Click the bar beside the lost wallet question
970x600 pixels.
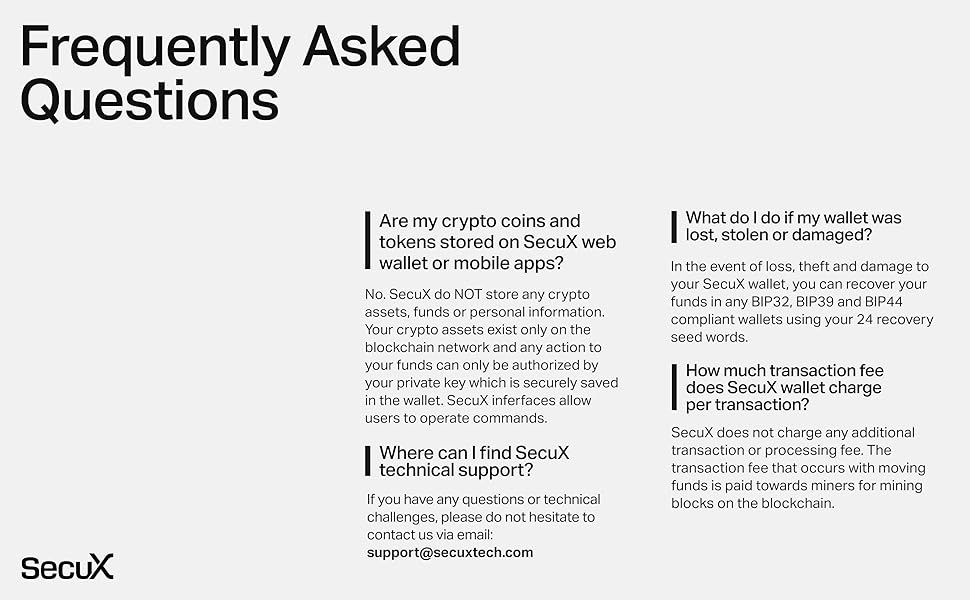coord(673,226)
